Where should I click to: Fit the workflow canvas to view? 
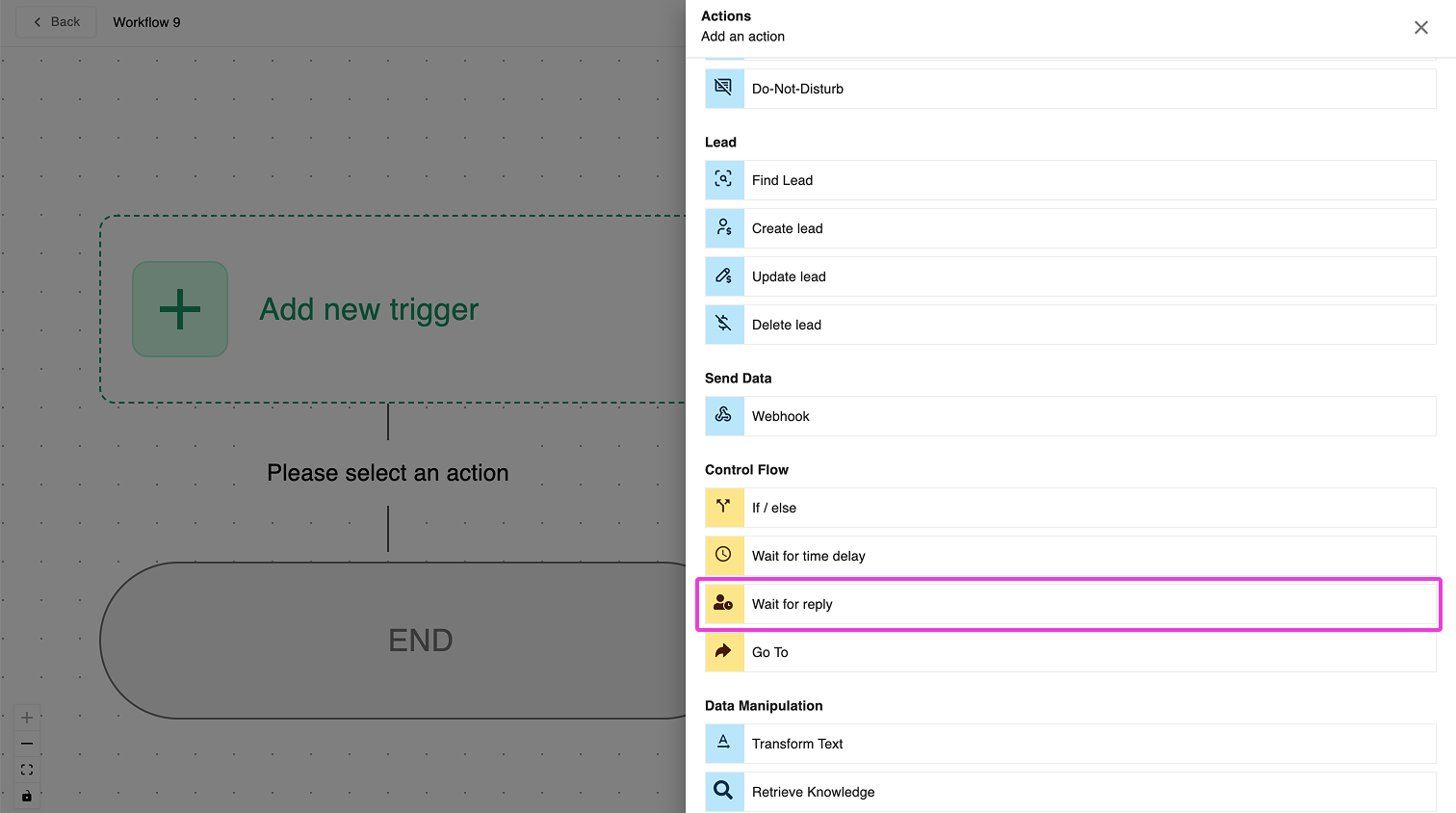coord(27,770)
